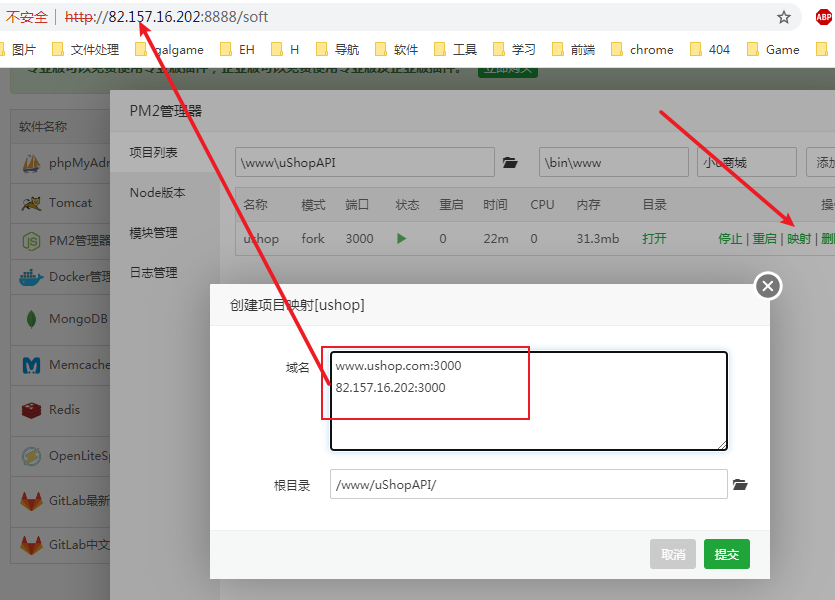Go to the 日志管理 tab
The image size is (835, 600).
[x=153, y=272]
